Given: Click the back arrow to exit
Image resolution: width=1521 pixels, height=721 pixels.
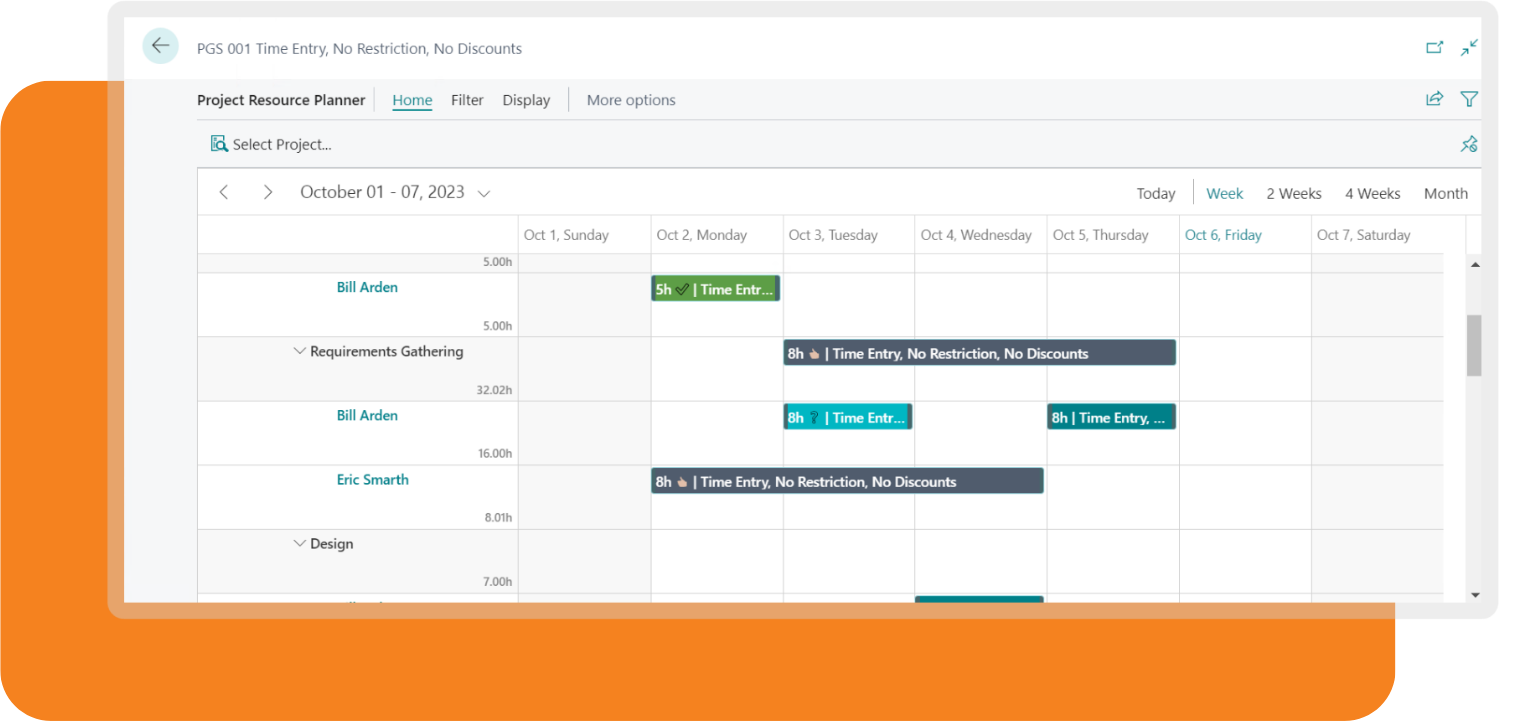Looking at the screenshot, I should (x=160, y=46).
